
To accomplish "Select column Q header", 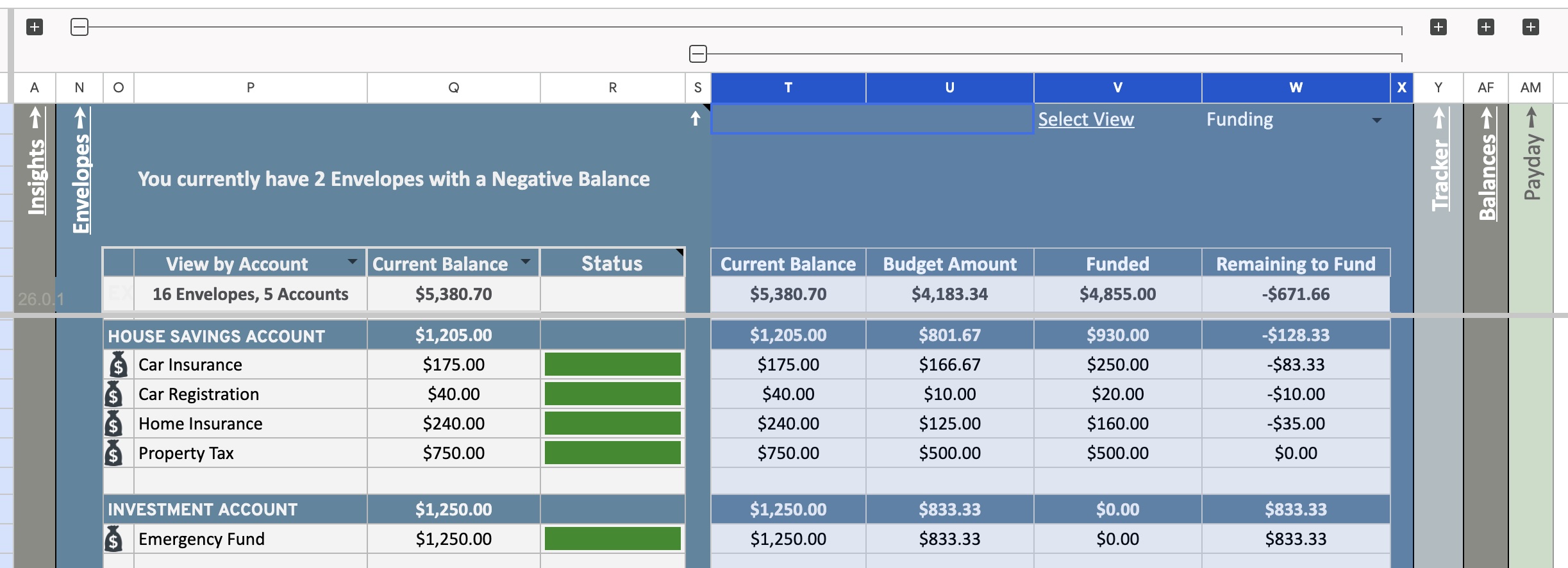I will pyautogui.click(x=454, y=88).
